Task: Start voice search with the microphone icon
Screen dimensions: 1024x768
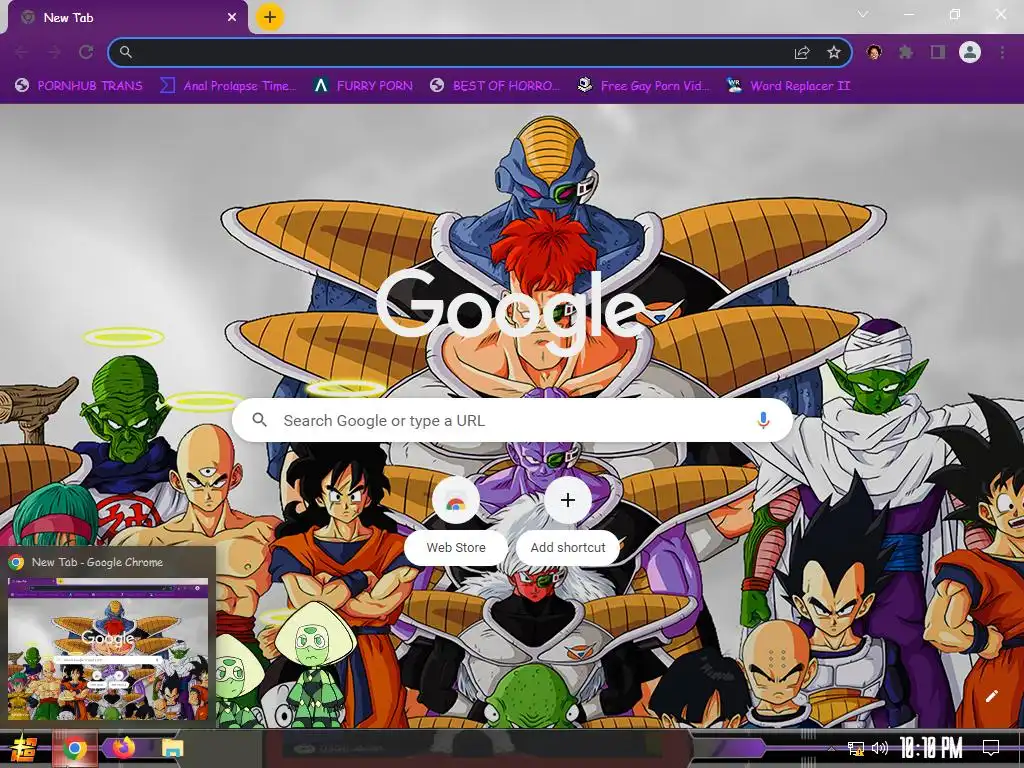Action: coord(763,420)
